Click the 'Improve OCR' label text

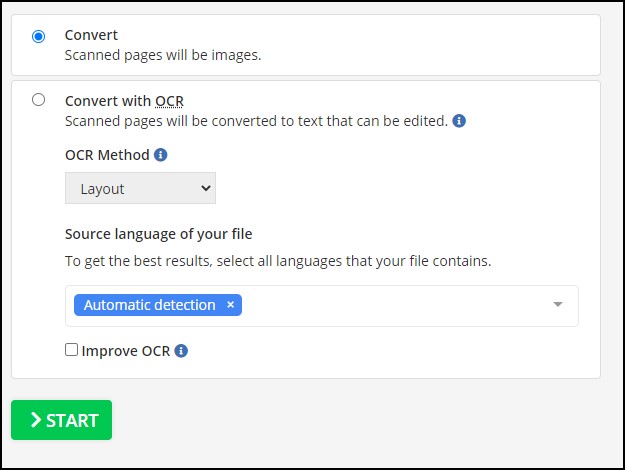coord(126,351)
